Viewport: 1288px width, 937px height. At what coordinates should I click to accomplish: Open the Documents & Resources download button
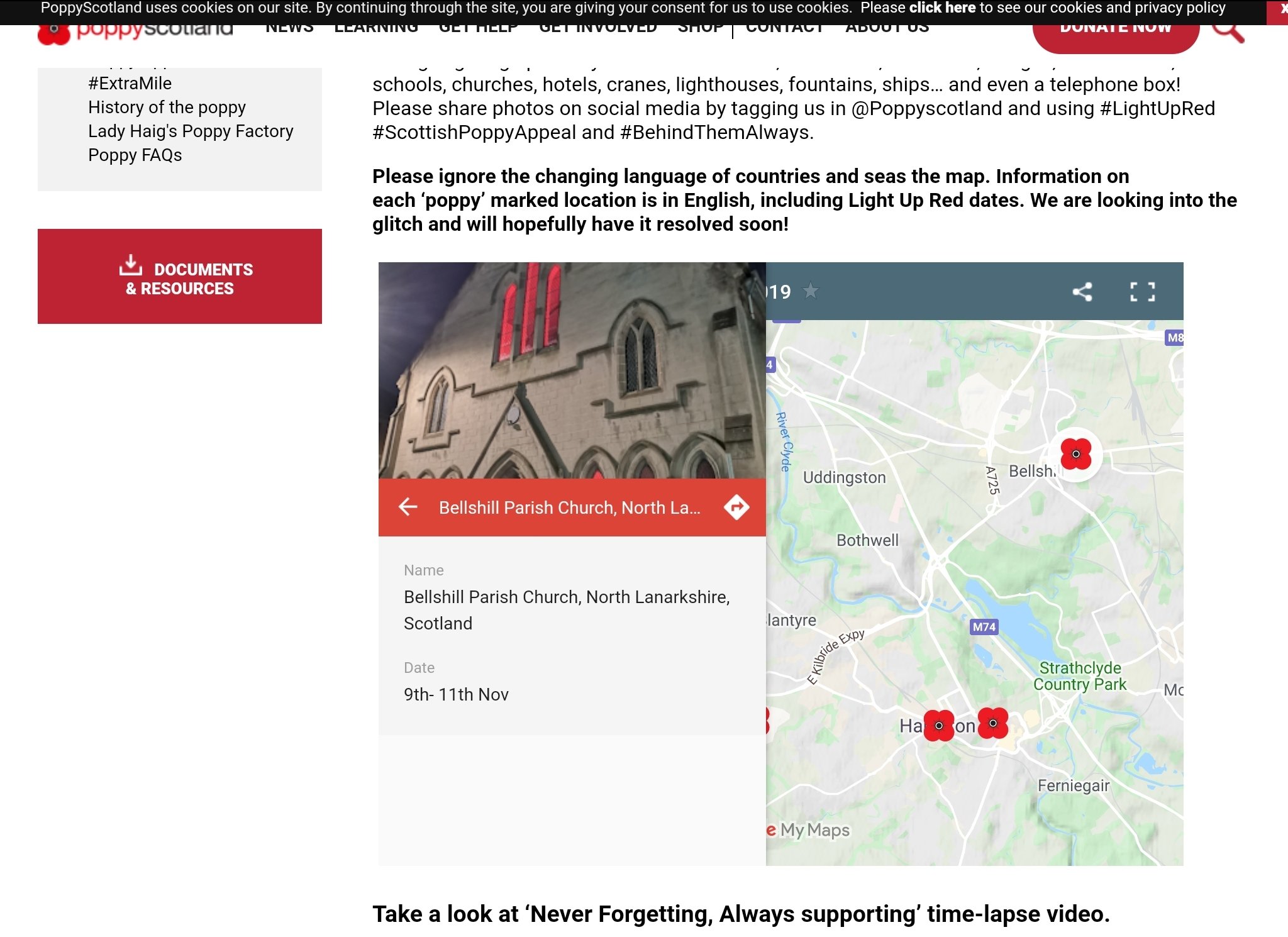180,276
